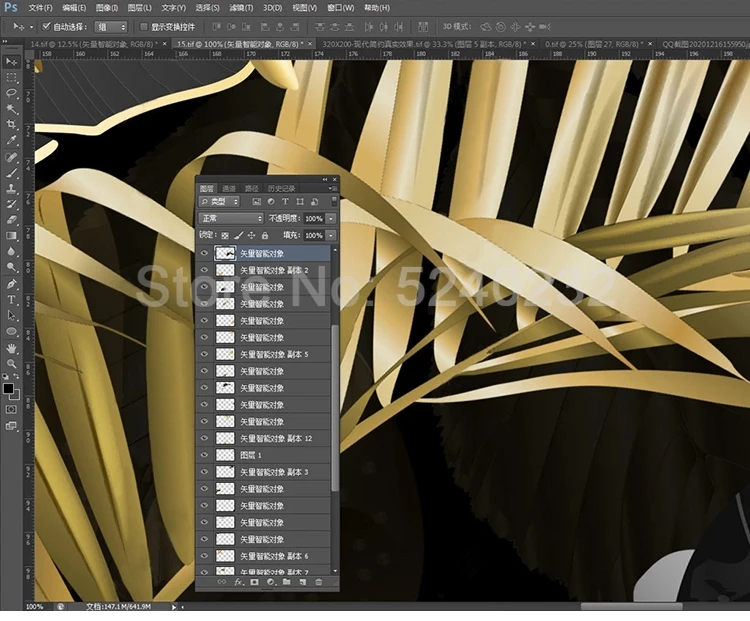
Task: Click the foreground color swatch
Action: pos(8,387)
